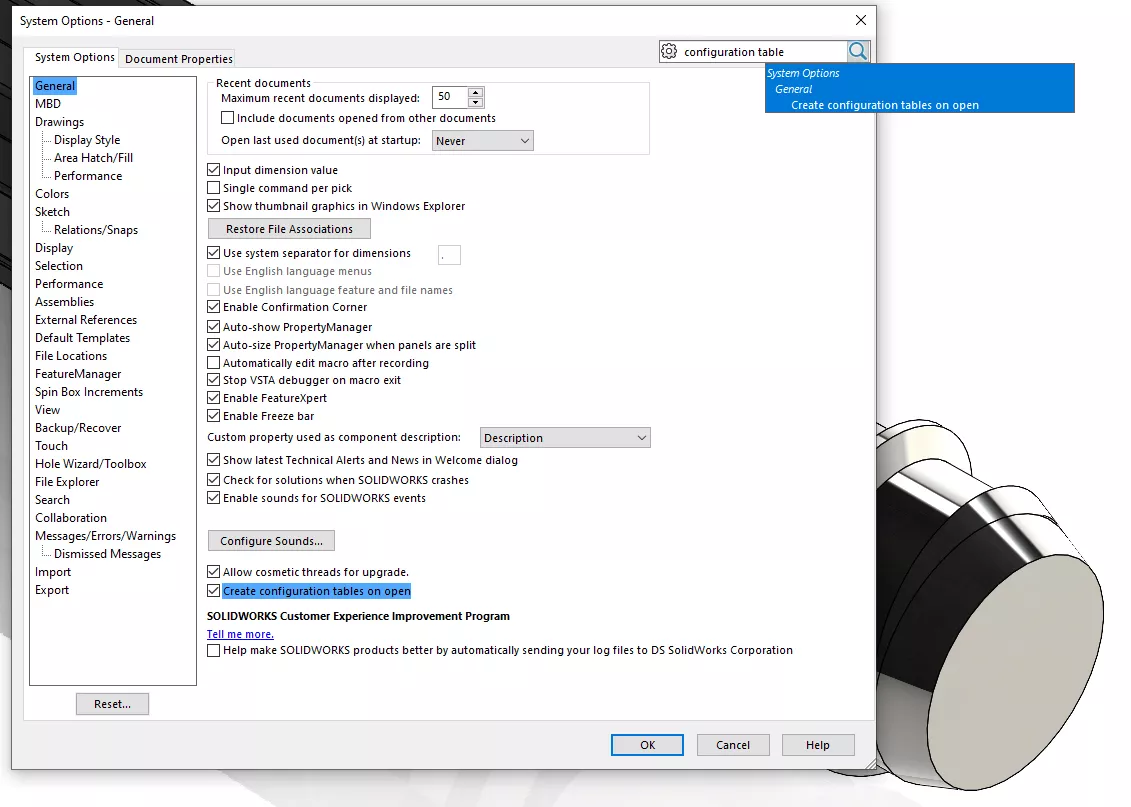Image resolution: width=1131 pixels, height=807 pixels.
Task: Uncheck Create configuration tables on open
Action: pos(213,591)
